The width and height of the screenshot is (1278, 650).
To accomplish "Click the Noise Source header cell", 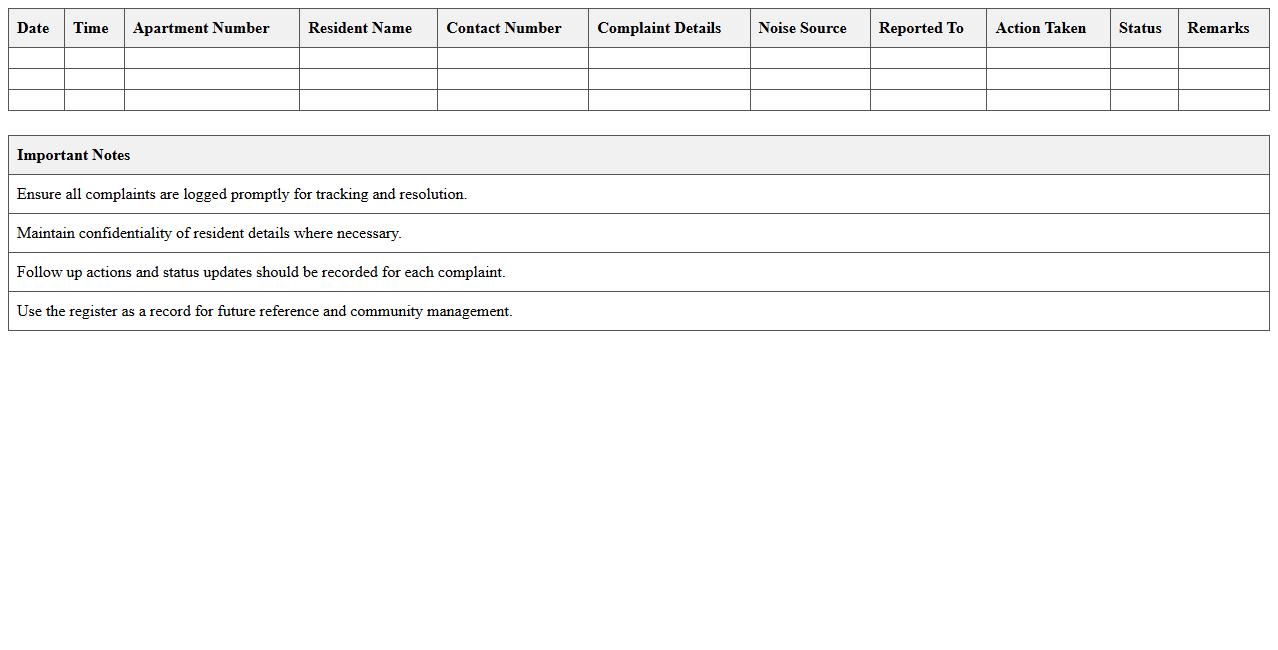I will [802, 28].
